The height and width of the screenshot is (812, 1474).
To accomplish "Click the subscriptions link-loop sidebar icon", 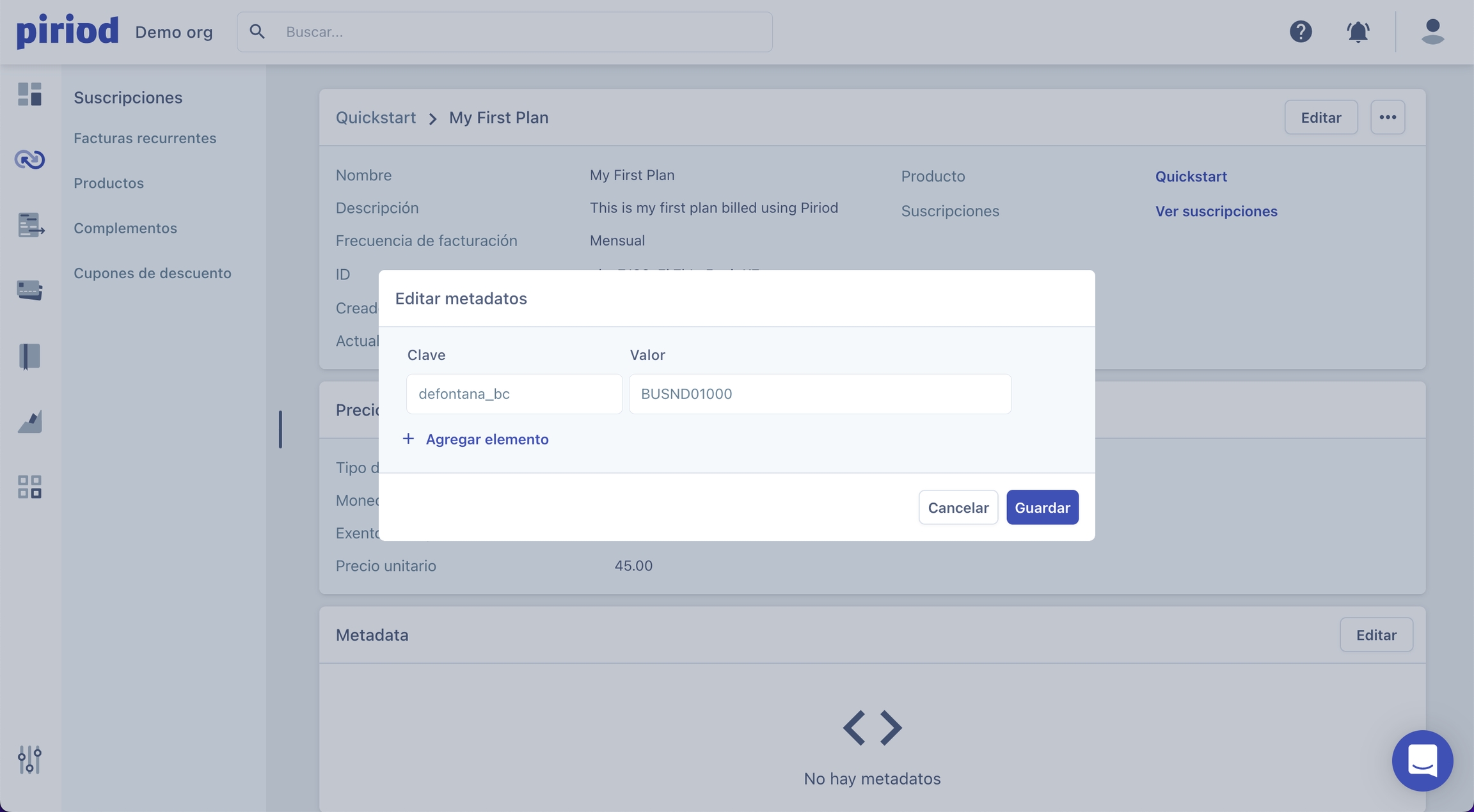I will (x=29, y=159).
